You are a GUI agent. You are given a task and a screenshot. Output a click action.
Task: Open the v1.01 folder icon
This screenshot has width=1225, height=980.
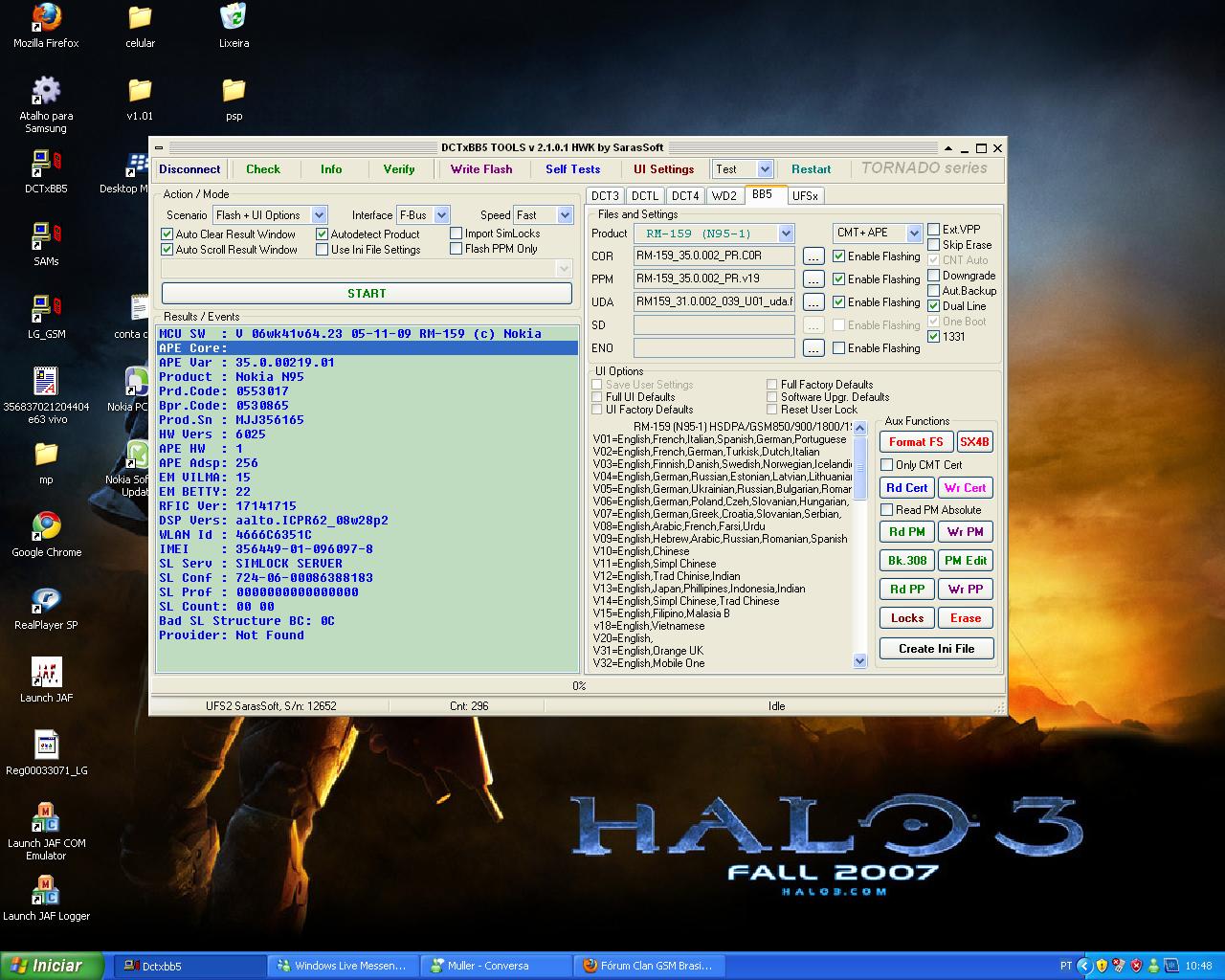(140, 99)
